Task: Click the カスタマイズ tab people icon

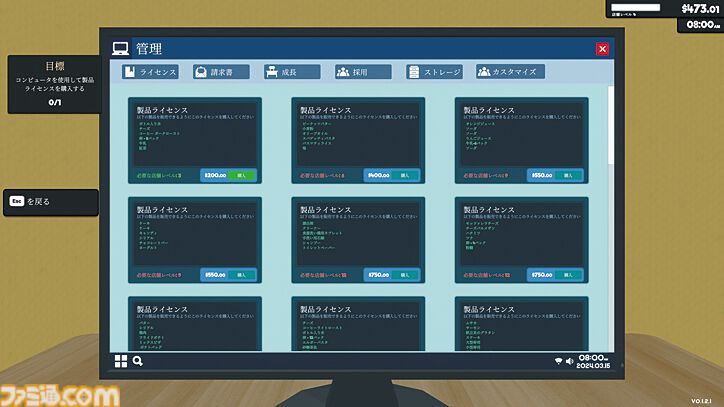Action: coord(486,72)
